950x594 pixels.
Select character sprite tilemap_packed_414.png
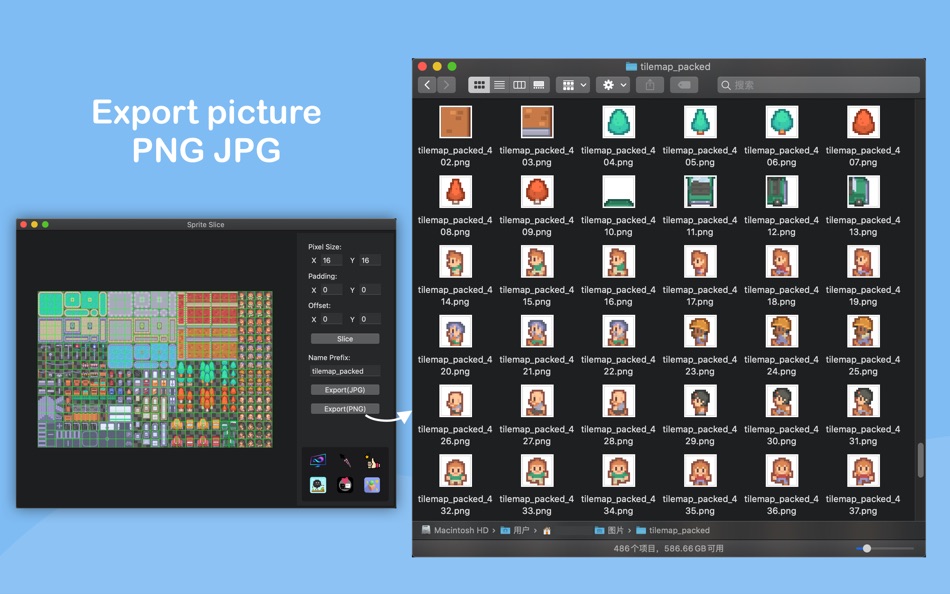(455, 261)
